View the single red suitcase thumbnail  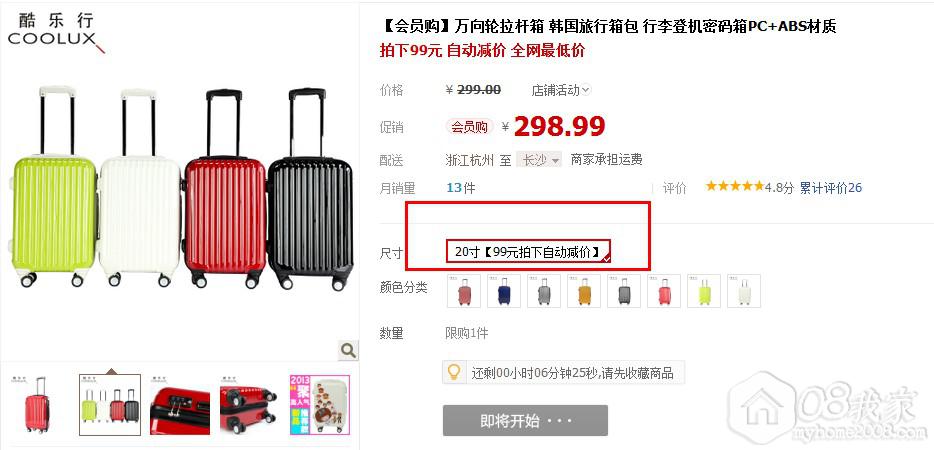(38, 405)
